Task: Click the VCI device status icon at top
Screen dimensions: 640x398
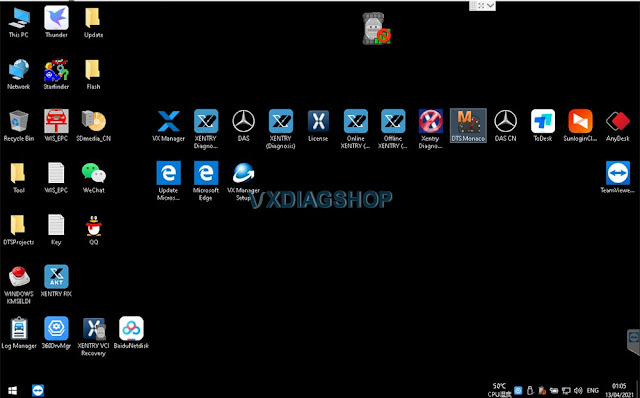Action: (x=376, y=29)
